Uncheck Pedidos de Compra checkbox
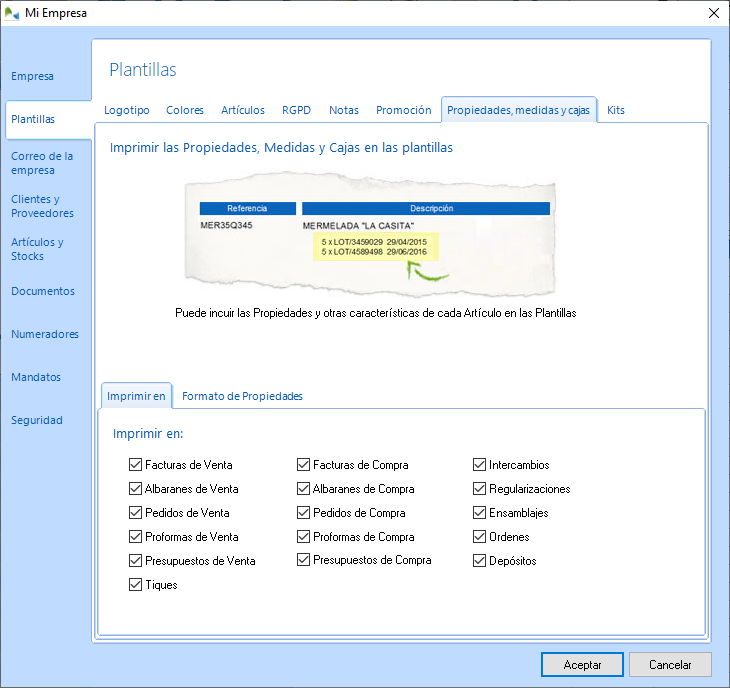 [303, 513]
